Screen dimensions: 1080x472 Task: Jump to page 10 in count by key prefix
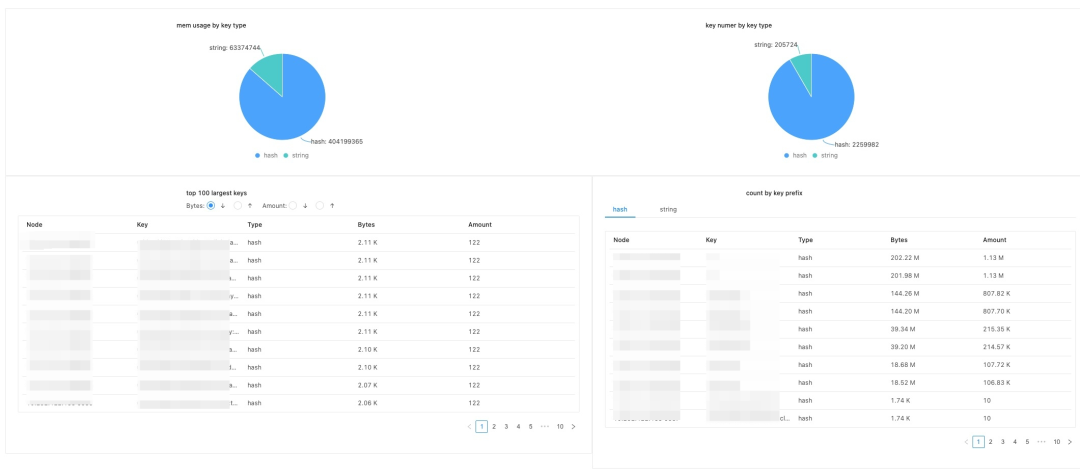[1056, 441]
